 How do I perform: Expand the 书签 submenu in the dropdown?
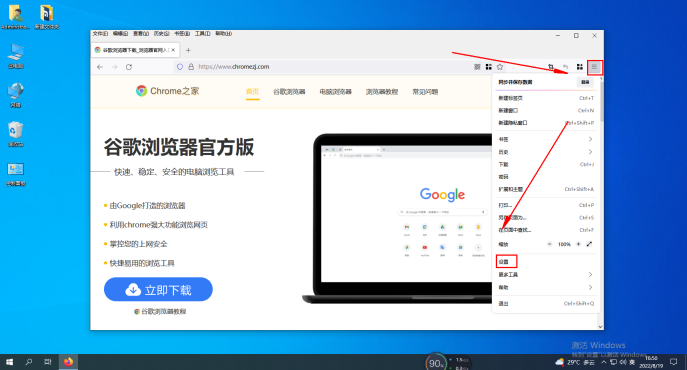[x=546, y=139]
